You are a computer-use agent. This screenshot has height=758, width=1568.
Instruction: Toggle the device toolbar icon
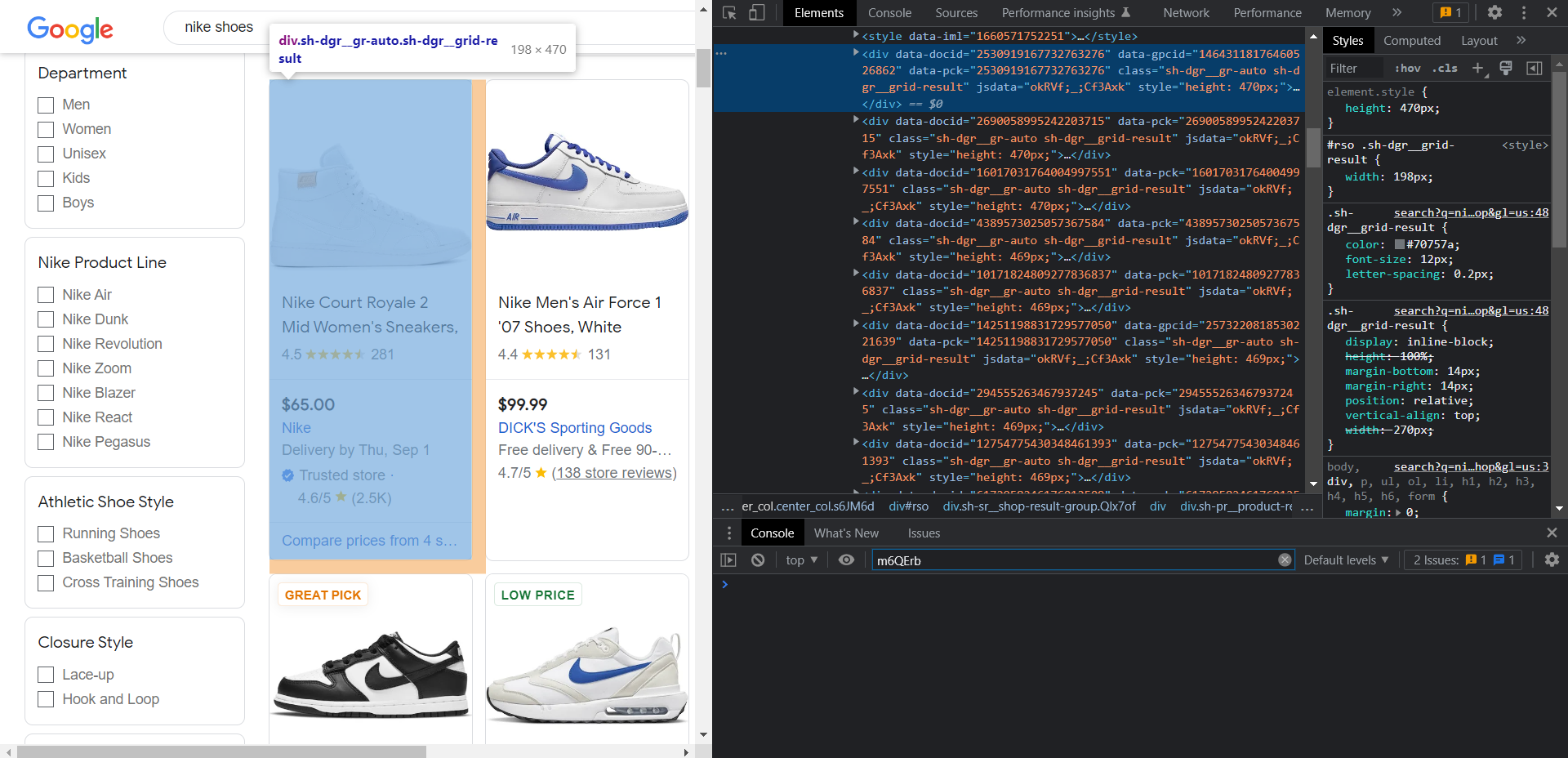click(x=757, y=12)
